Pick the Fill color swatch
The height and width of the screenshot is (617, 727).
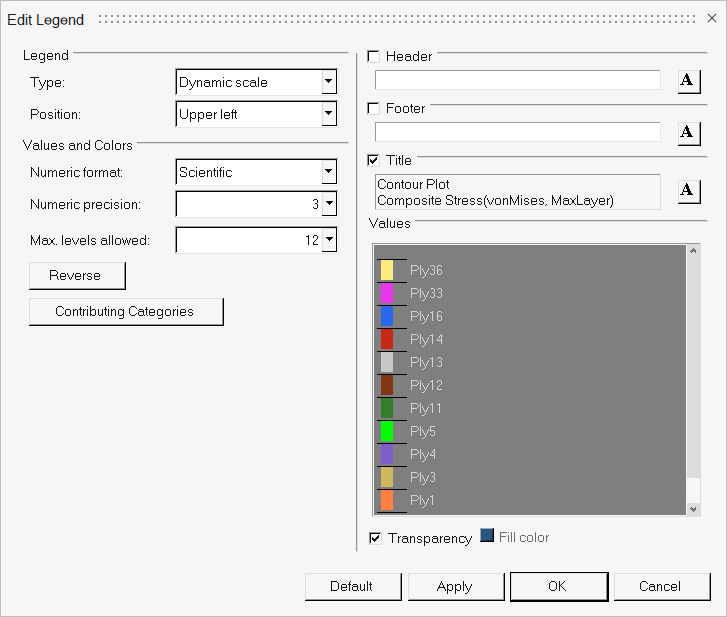click(x=487, y=536)
